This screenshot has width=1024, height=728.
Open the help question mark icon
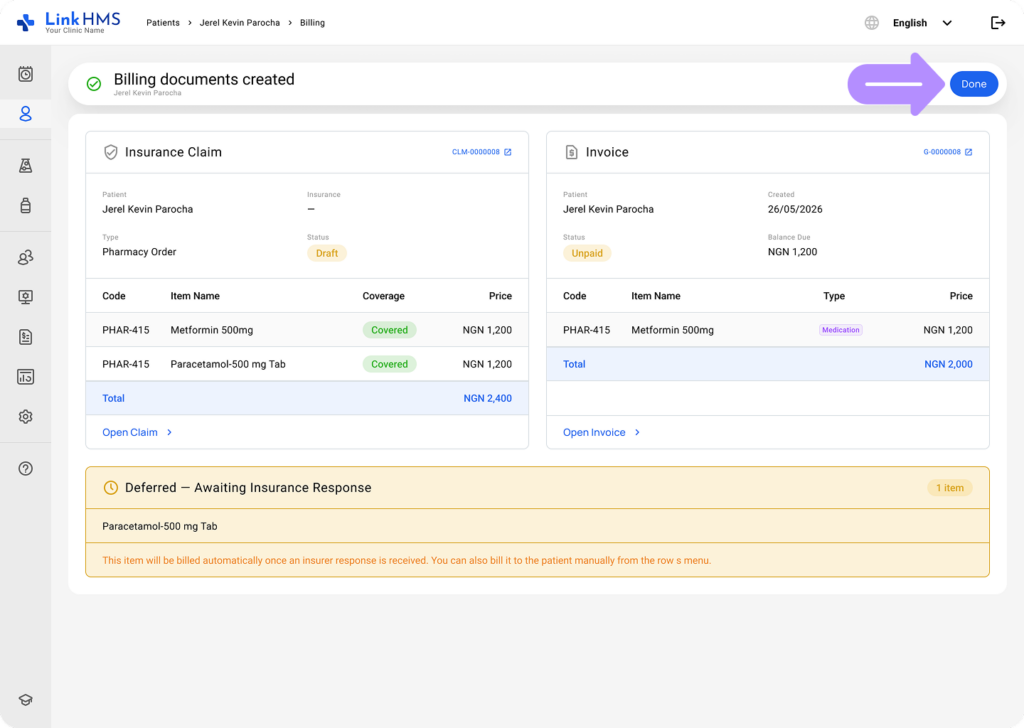coord(25,469)
